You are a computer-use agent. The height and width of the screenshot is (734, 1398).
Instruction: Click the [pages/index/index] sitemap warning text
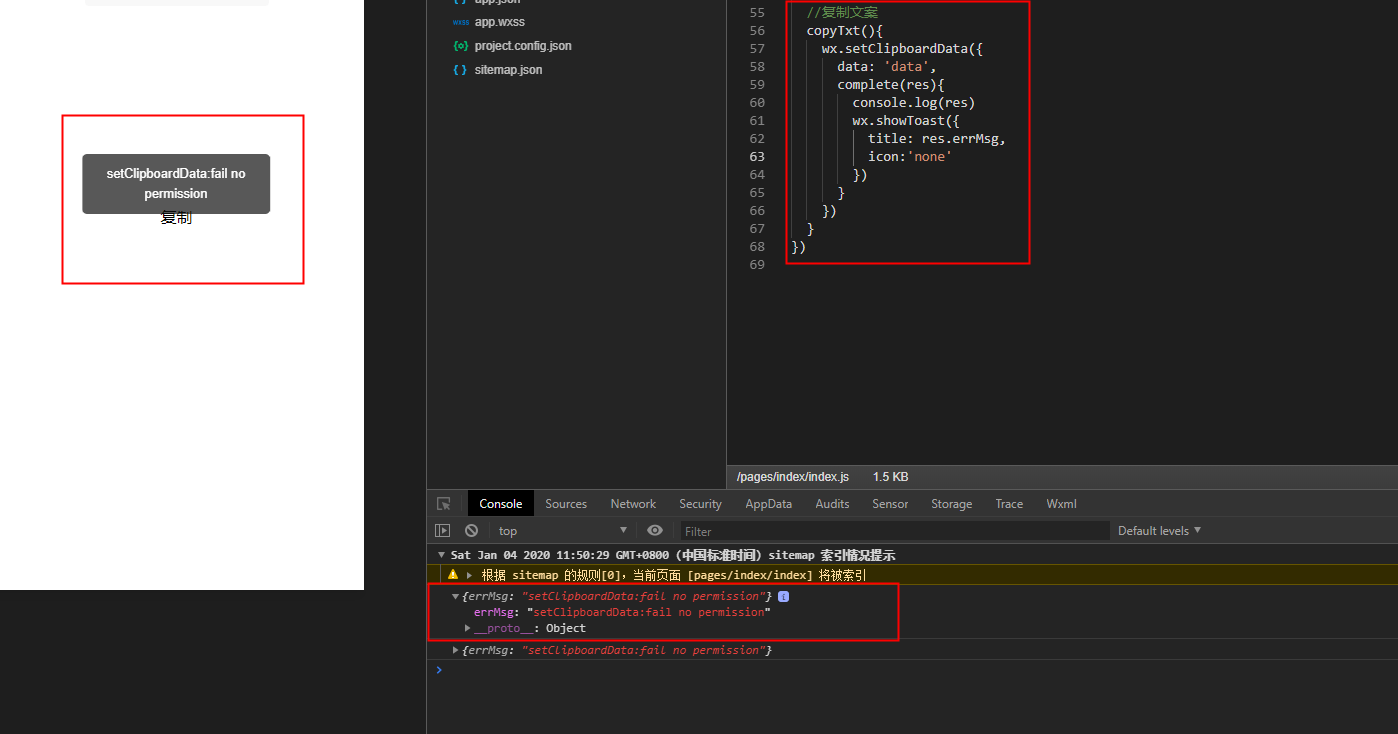(751, 575)
